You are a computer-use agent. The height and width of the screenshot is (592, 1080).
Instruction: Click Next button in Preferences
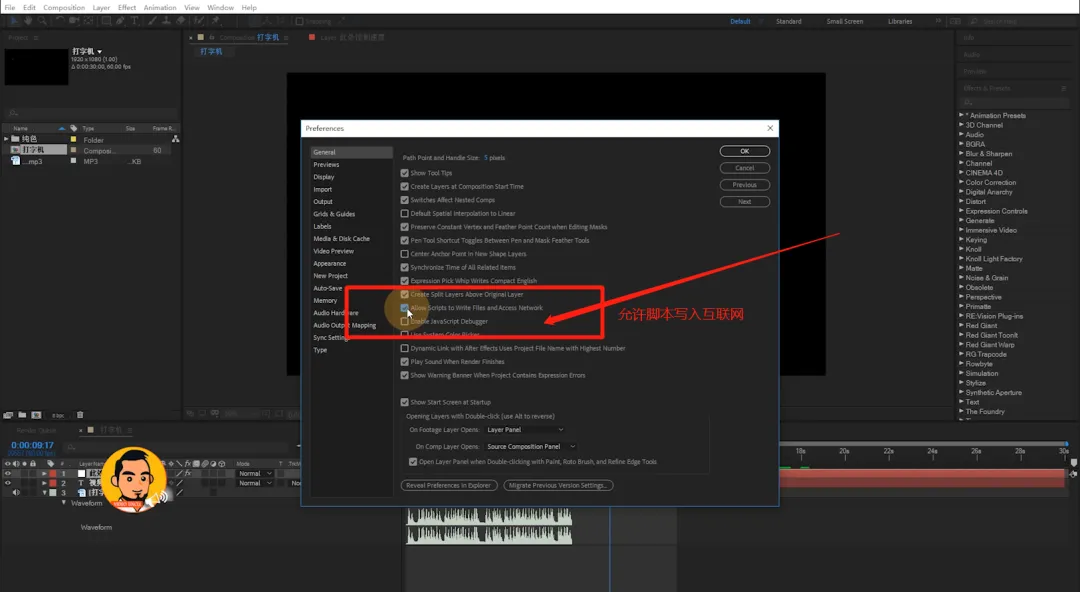point(745,202)
